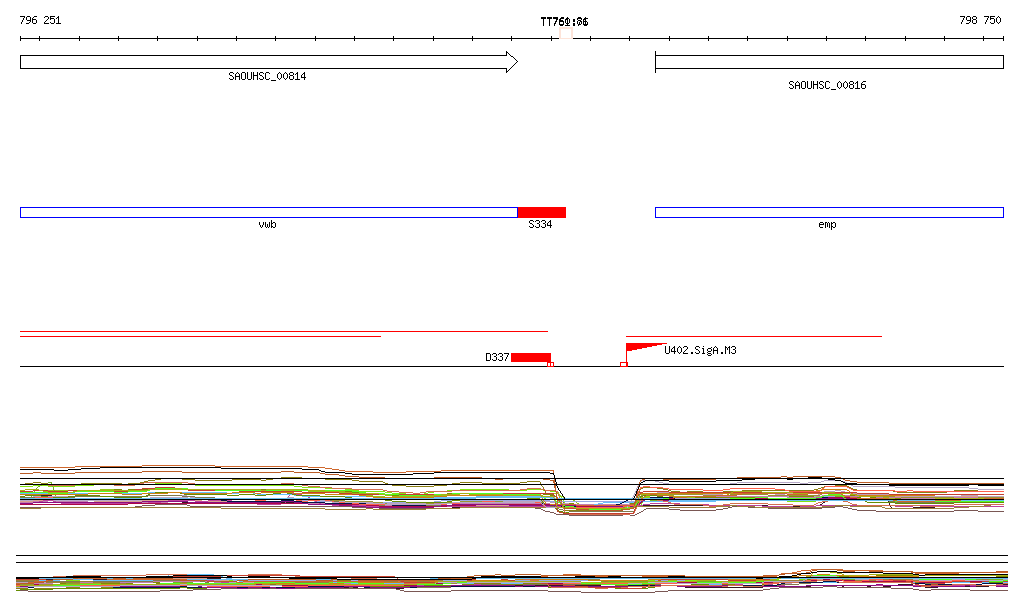
Task: Click the overlapping TT position label atop the ruler
Action: point(564,22)
